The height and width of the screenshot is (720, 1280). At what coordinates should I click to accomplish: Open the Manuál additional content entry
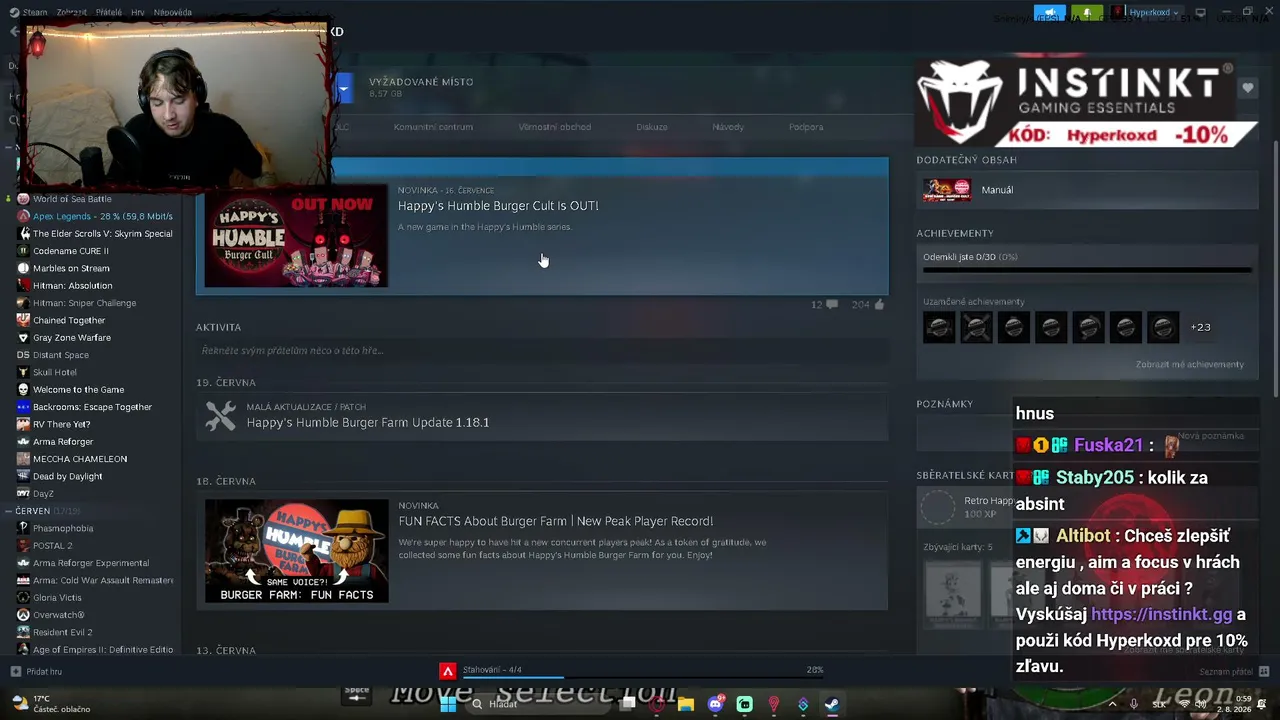tap(1087, 190)
